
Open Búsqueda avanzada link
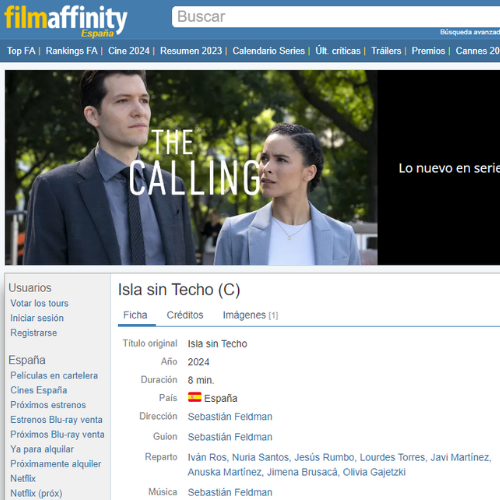tap(470, 32)
